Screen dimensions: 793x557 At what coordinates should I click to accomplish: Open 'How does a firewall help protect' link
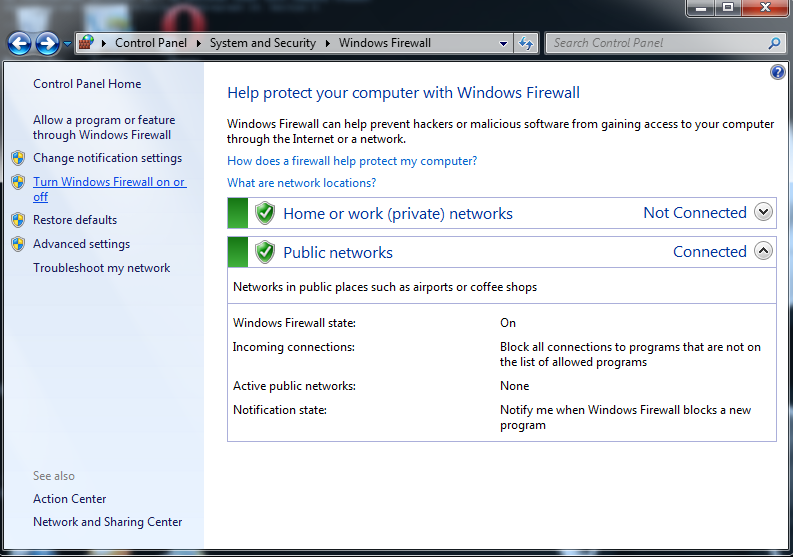352,161
